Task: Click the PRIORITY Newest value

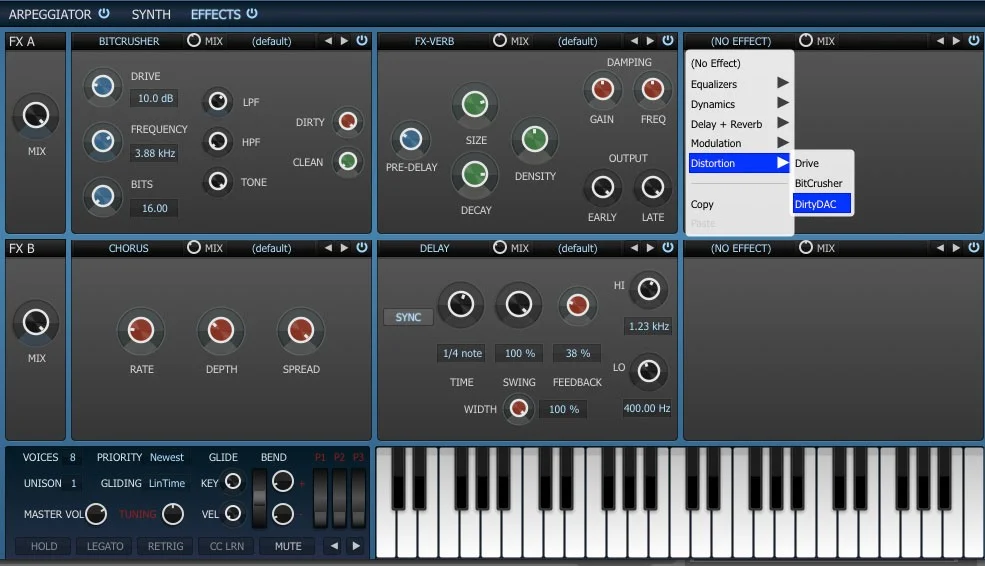Action: coord(166,457)
